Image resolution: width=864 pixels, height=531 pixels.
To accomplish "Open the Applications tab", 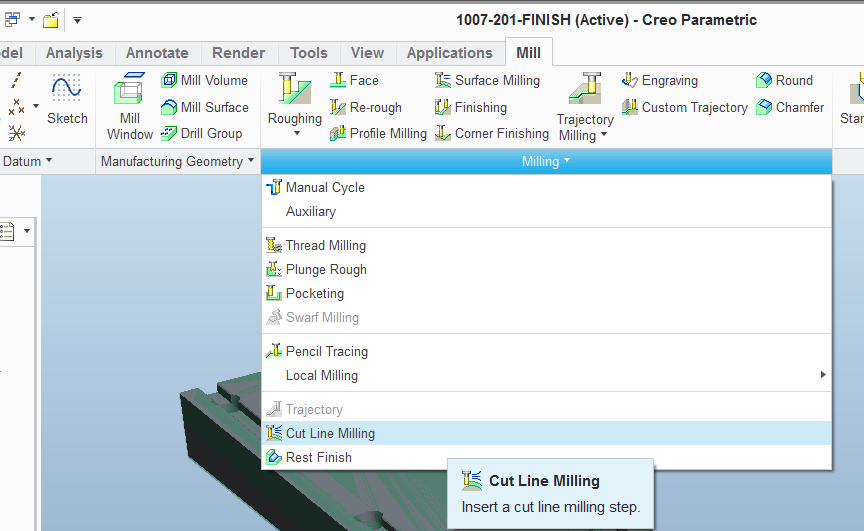I will (450, 53).
